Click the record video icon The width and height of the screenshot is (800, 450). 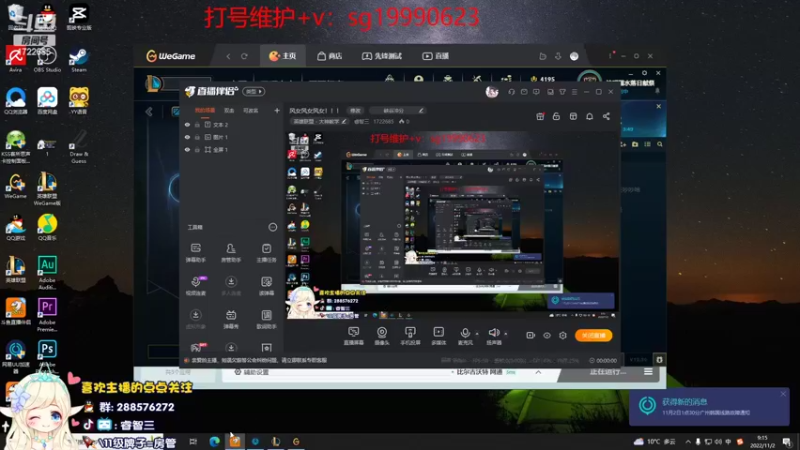(531, 335)
